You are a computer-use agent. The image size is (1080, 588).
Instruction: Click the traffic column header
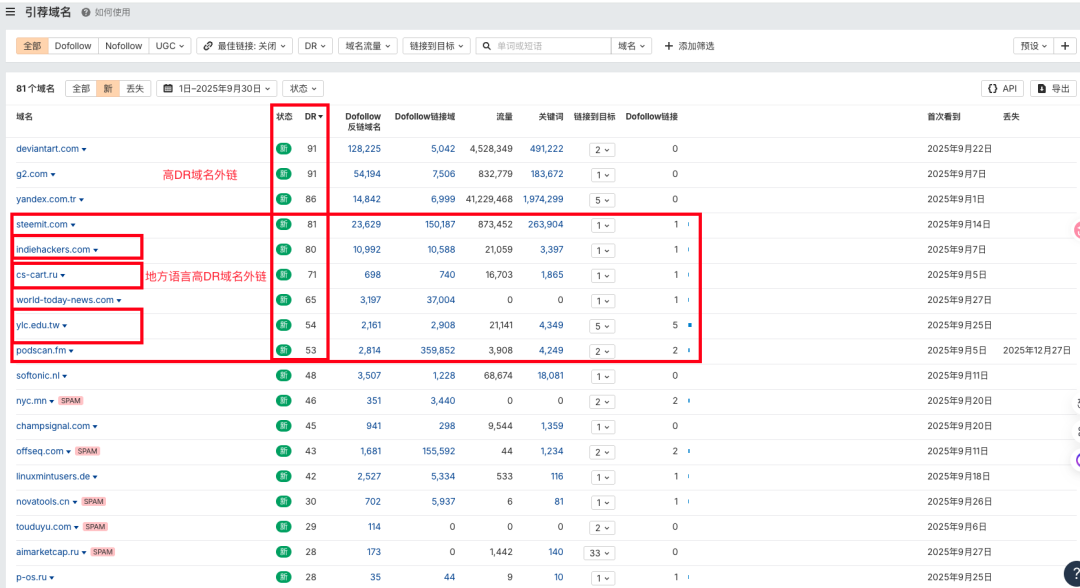coord(505,117)
